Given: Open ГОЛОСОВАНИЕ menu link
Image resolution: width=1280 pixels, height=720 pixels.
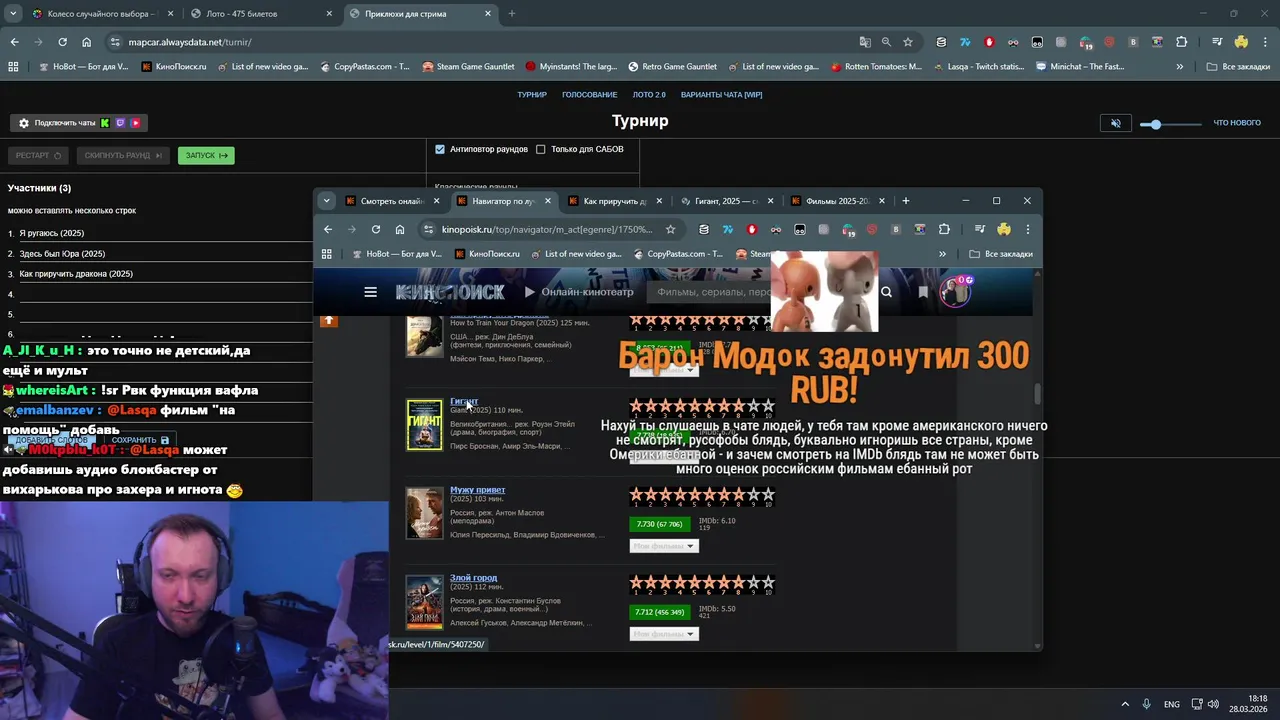Looking at the screenshot, I should [589, 94].
